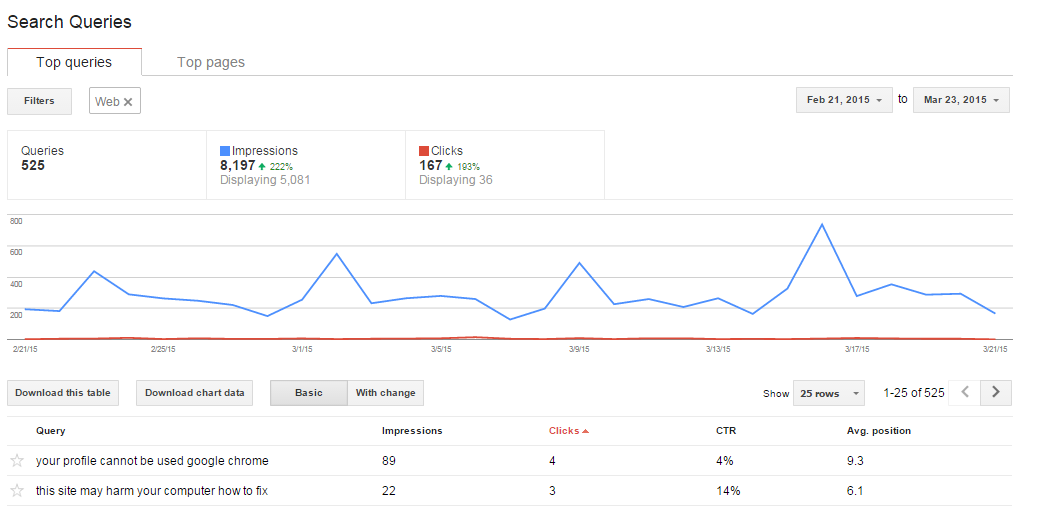The height and width of the screenshot is (511, 1043).
Task: Click the red Clicks legend square
Action: (x=424, y=151)
